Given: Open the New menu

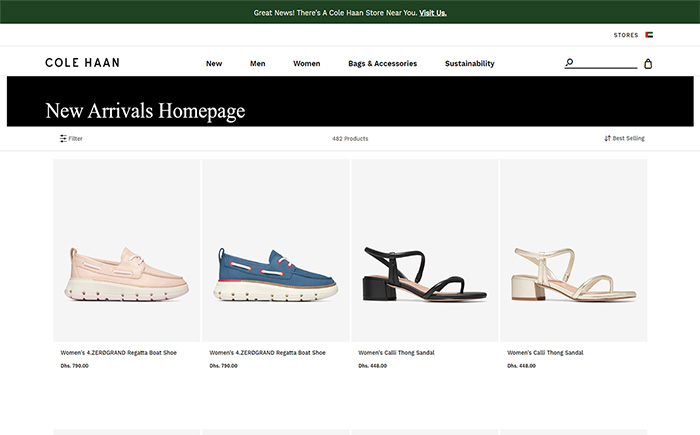Looking at the screenshot, I should point(214,63).
